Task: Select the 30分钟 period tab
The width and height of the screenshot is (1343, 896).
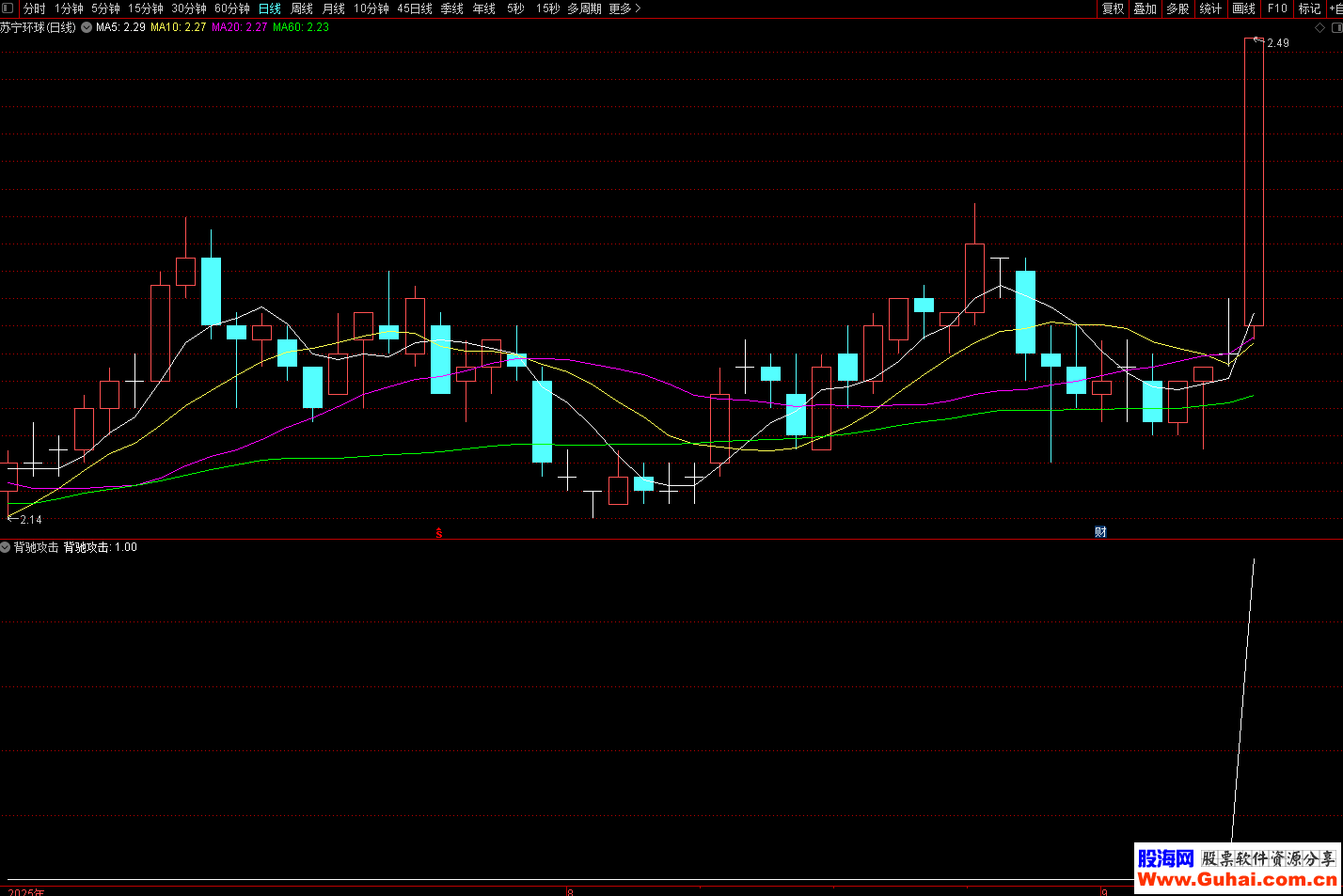Action: click(x=189, y=8)
